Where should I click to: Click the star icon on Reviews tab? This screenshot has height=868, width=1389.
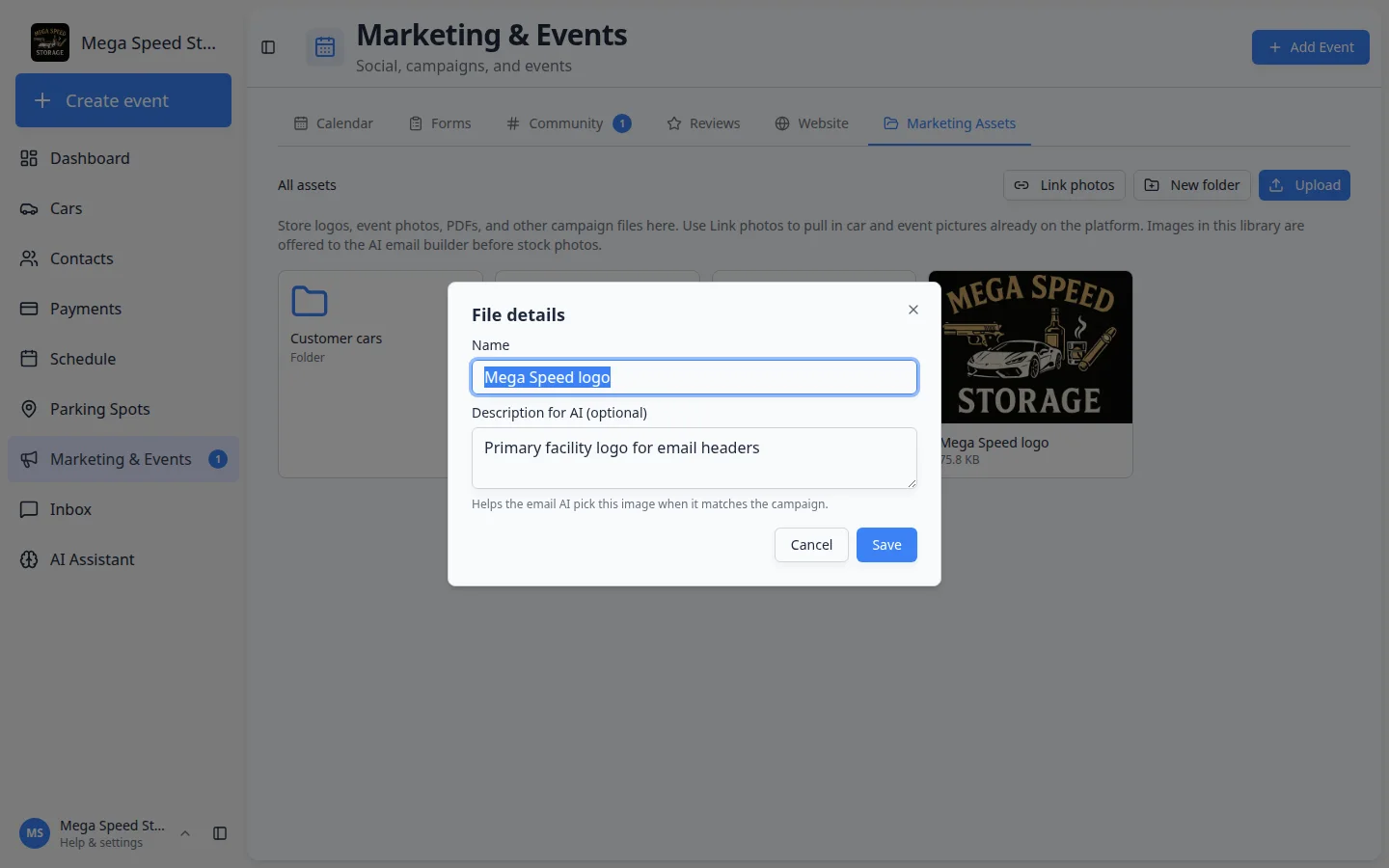674,123
